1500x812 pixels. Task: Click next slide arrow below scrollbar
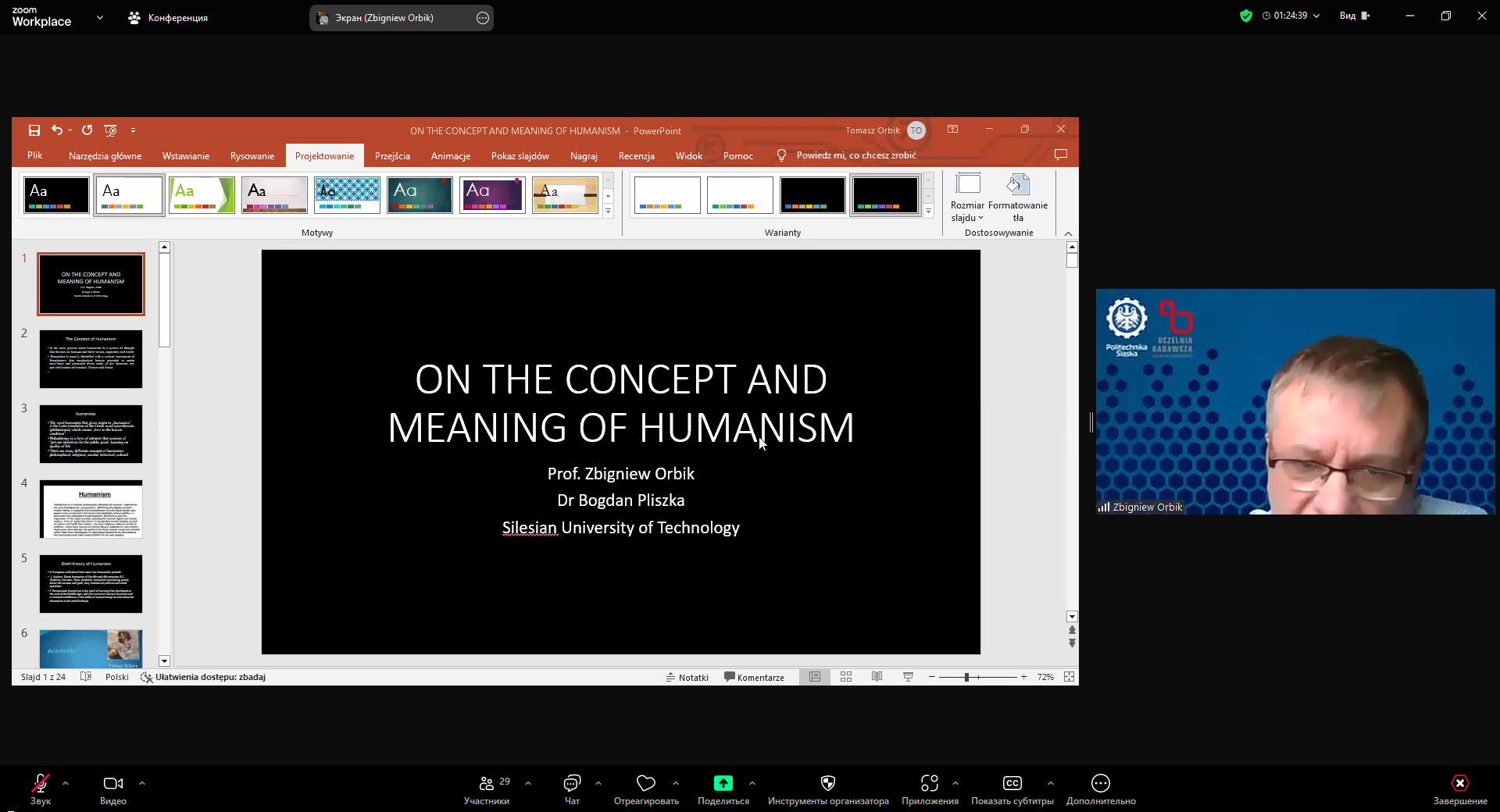click(1072, 643)
